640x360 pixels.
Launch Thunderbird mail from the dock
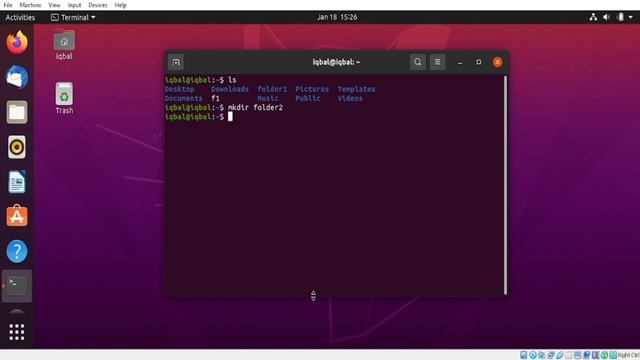(17, 77)
